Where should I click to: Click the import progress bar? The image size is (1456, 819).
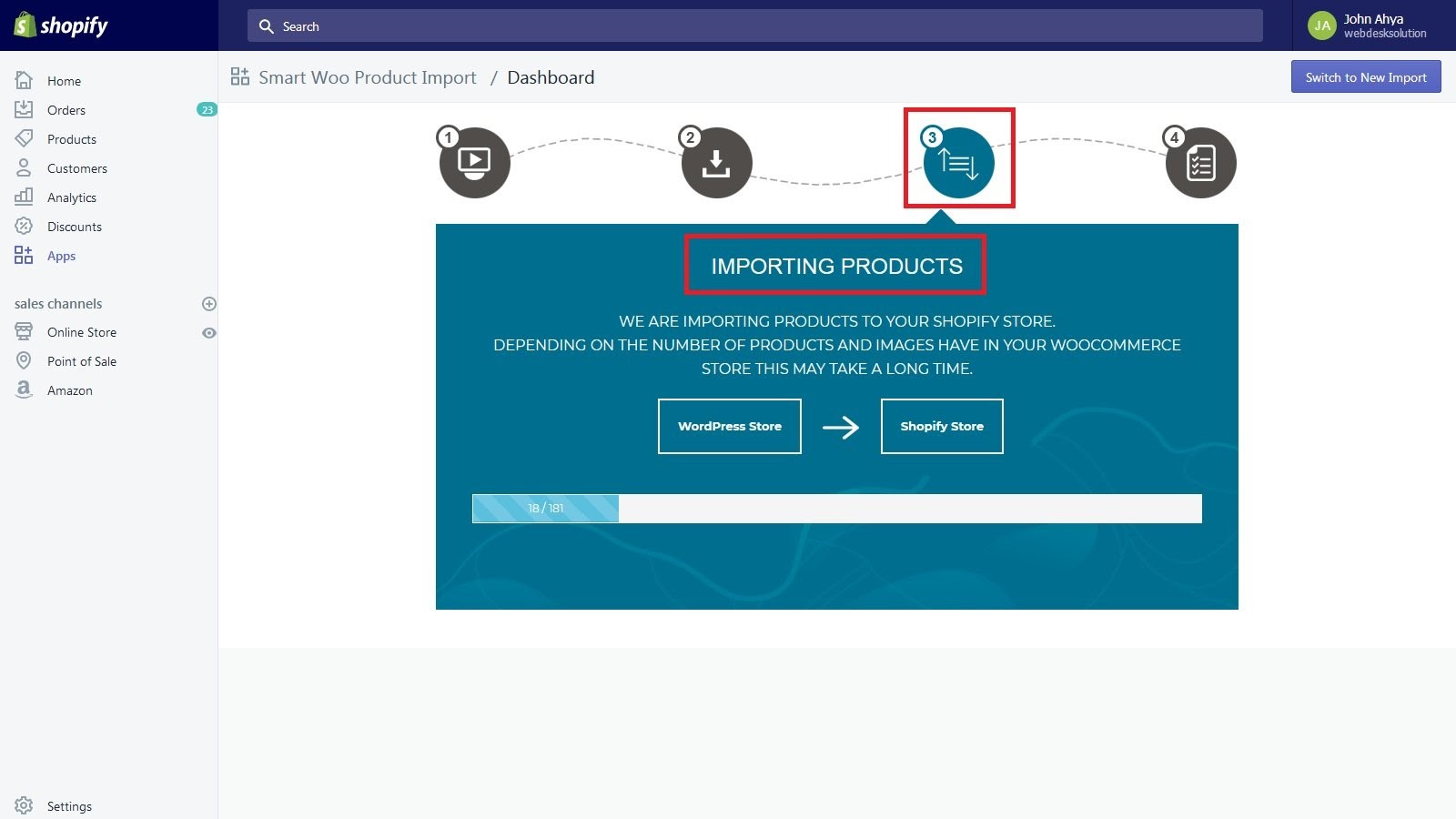(x=836, y=509)
